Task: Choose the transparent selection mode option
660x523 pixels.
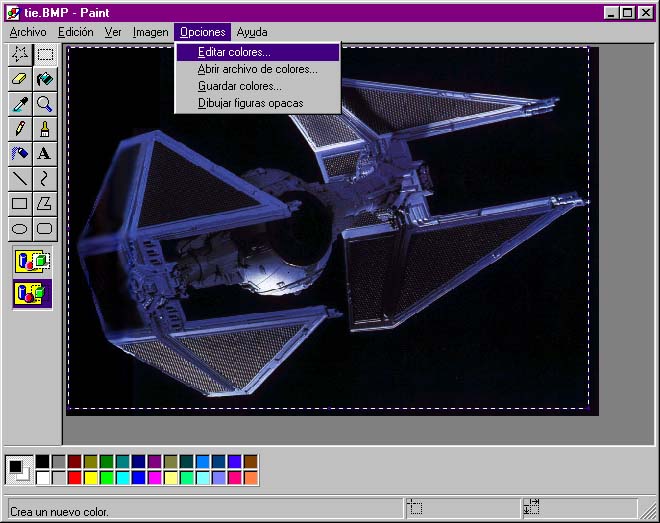Action: [x=32, y=293]
